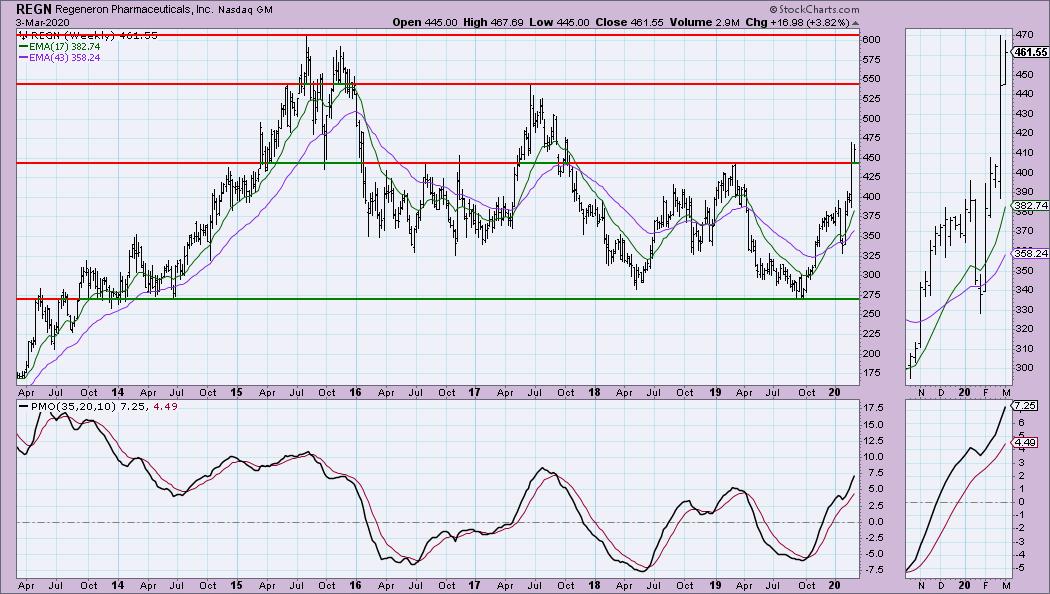The image size is (1050, 594).
Task: Click the Open 445.00 value
Action: click(x=425, y=22)
